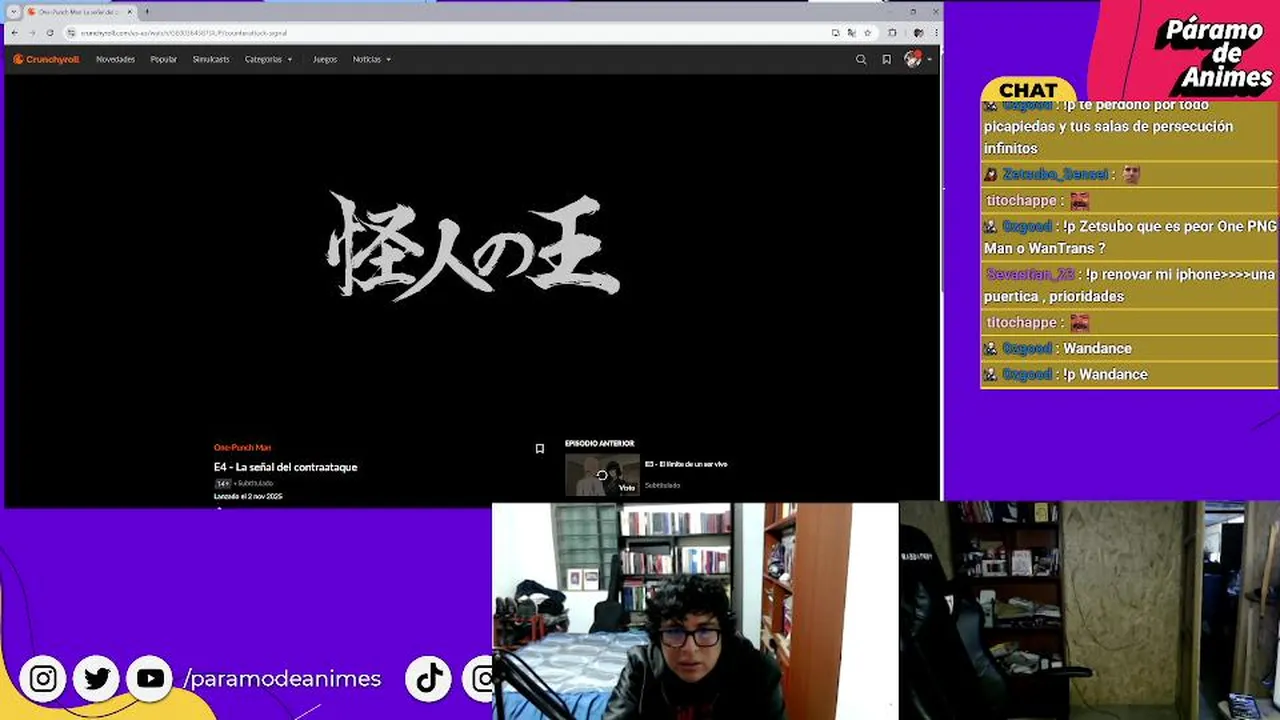Screen dimensions: 1280x720
Task: Open the Popular section
Action: pos(163,59)
